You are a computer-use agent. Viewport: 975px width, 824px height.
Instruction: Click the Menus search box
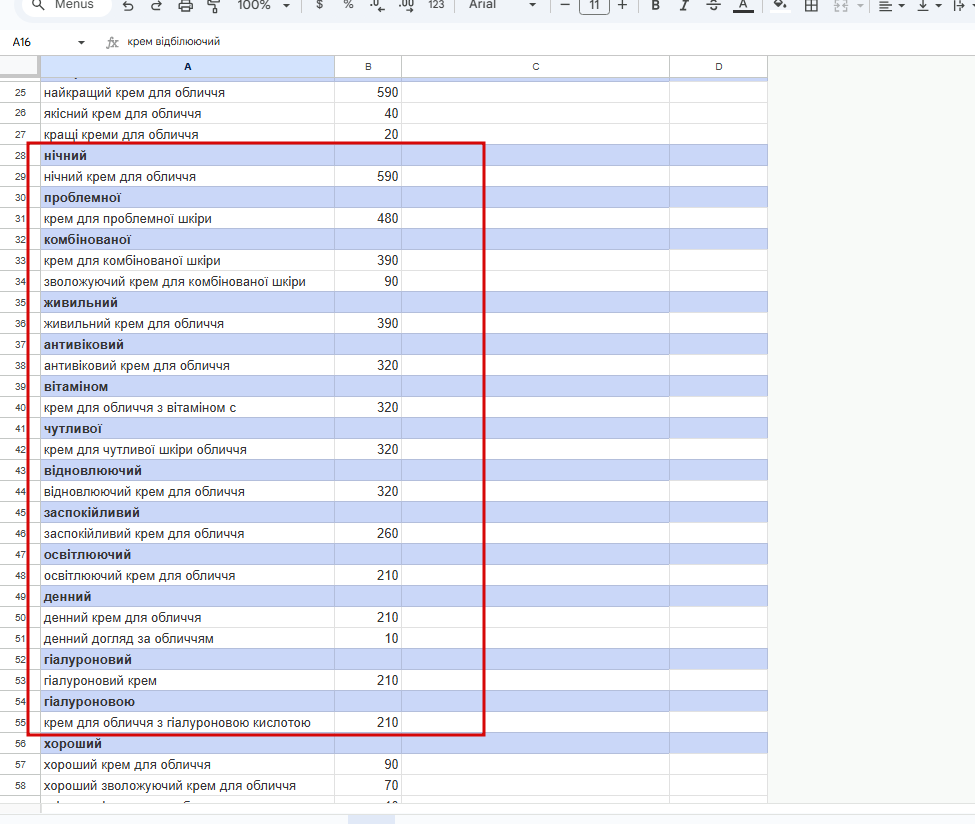[x=67, y=5]
